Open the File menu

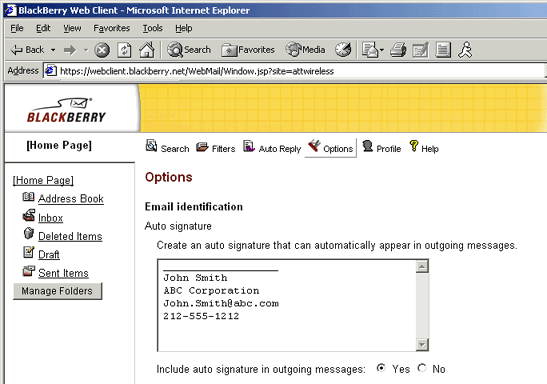pos(17,28)
